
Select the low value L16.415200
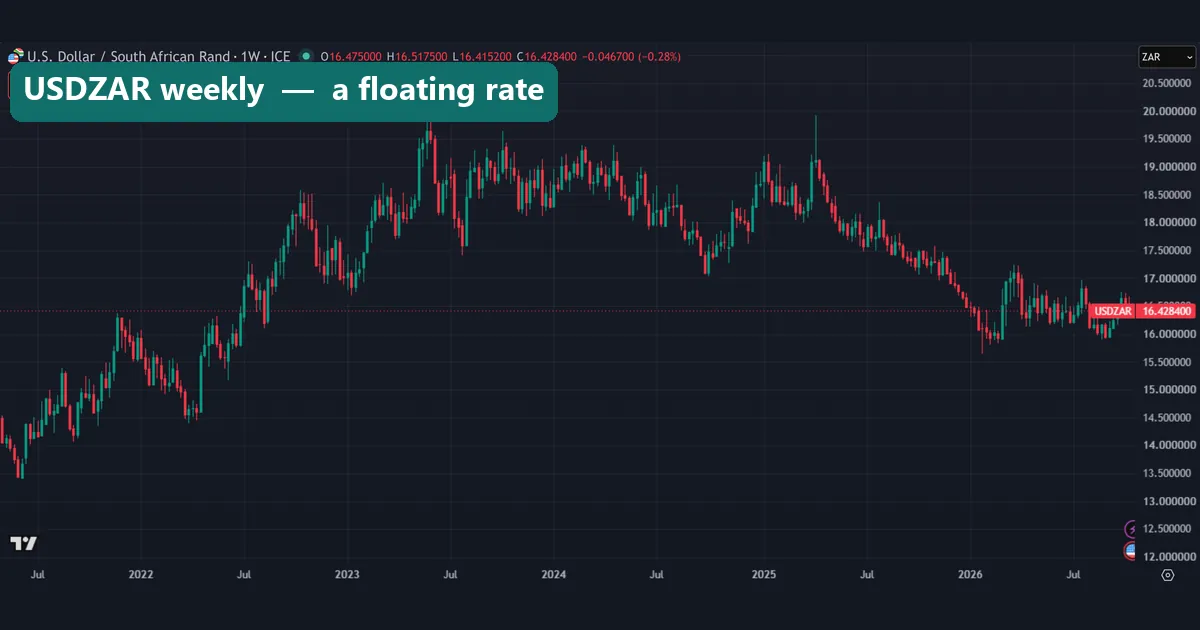point(482,57)
